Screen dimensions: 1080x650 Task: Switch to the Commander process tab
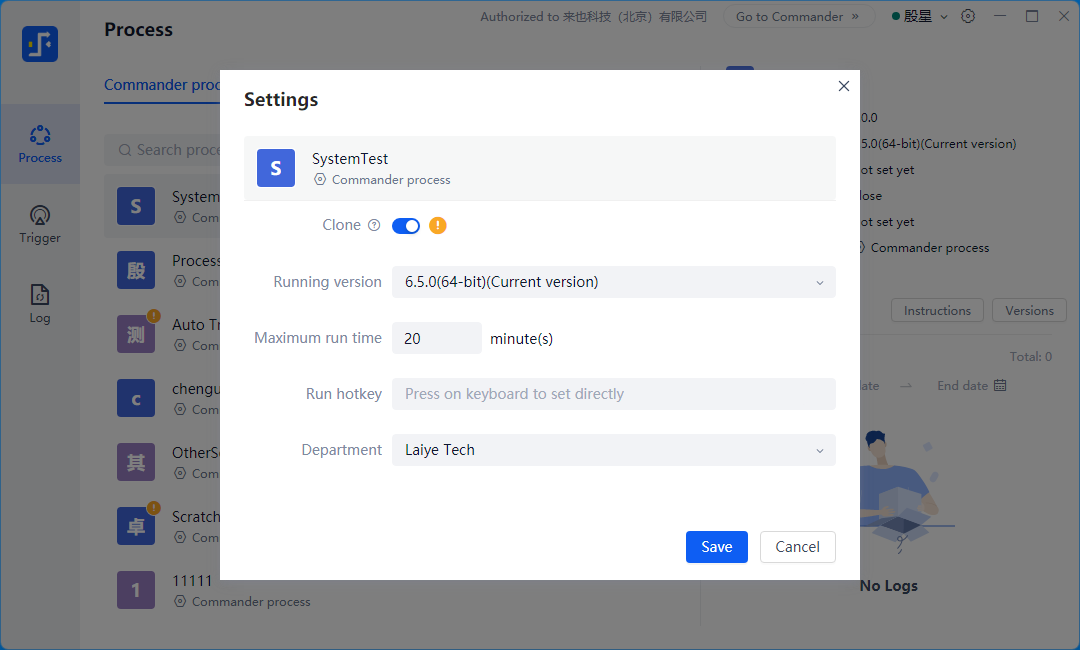pos(162,85)
